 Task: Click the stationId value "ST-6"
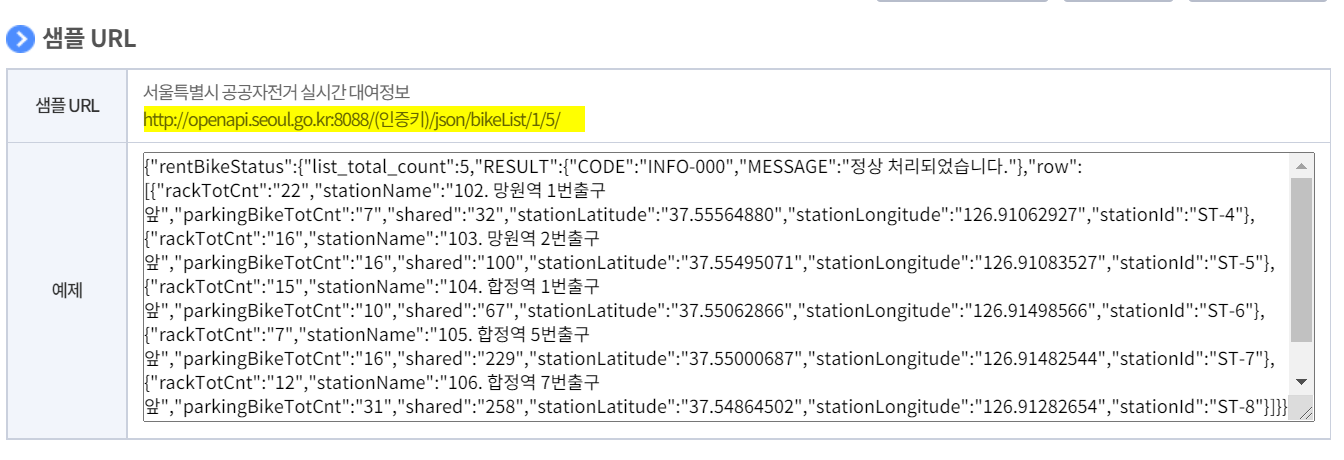1223,310
